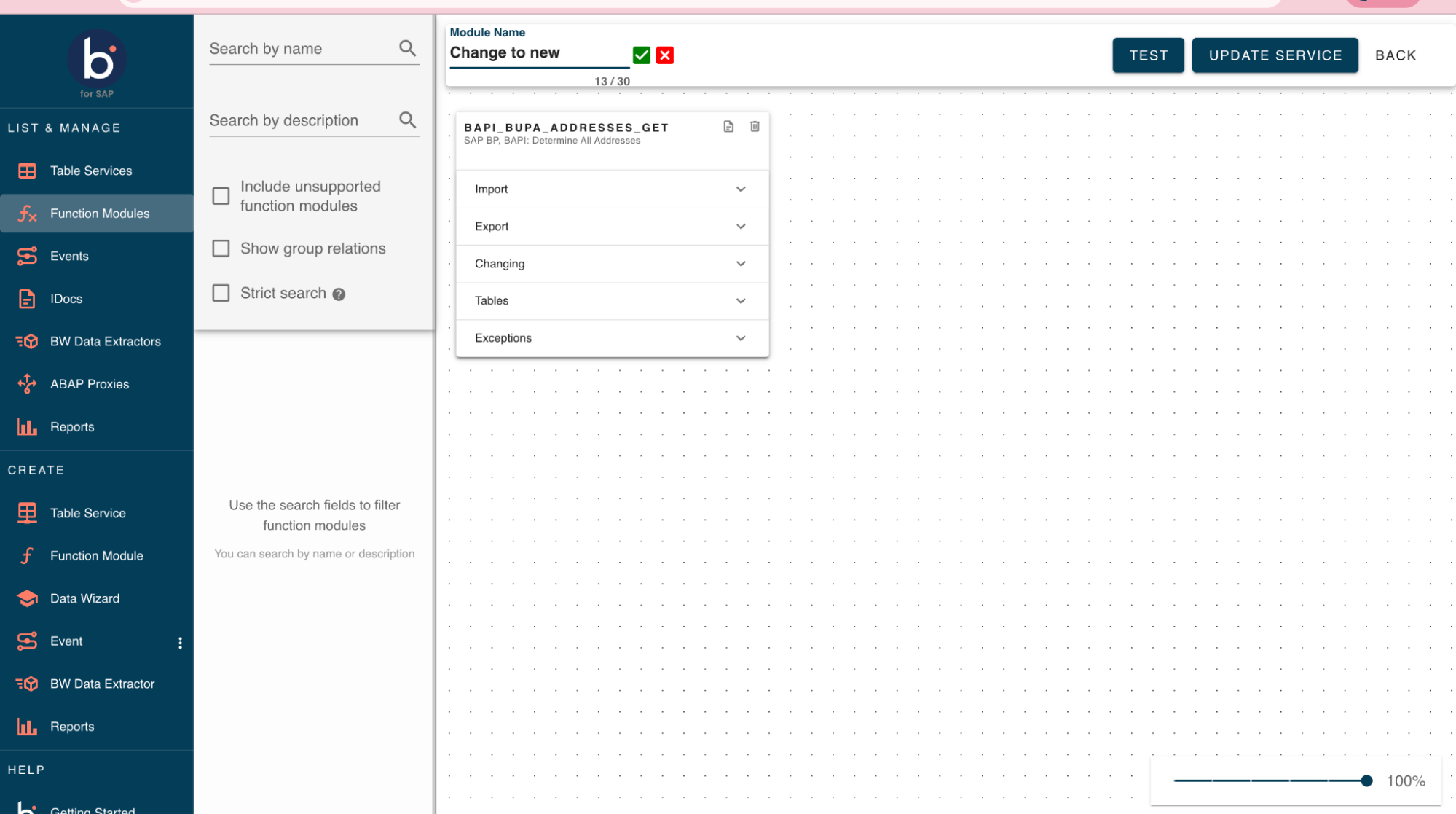Expand the Export section
This screenshot has height=814, width=1456.
(x=612, y=227)
